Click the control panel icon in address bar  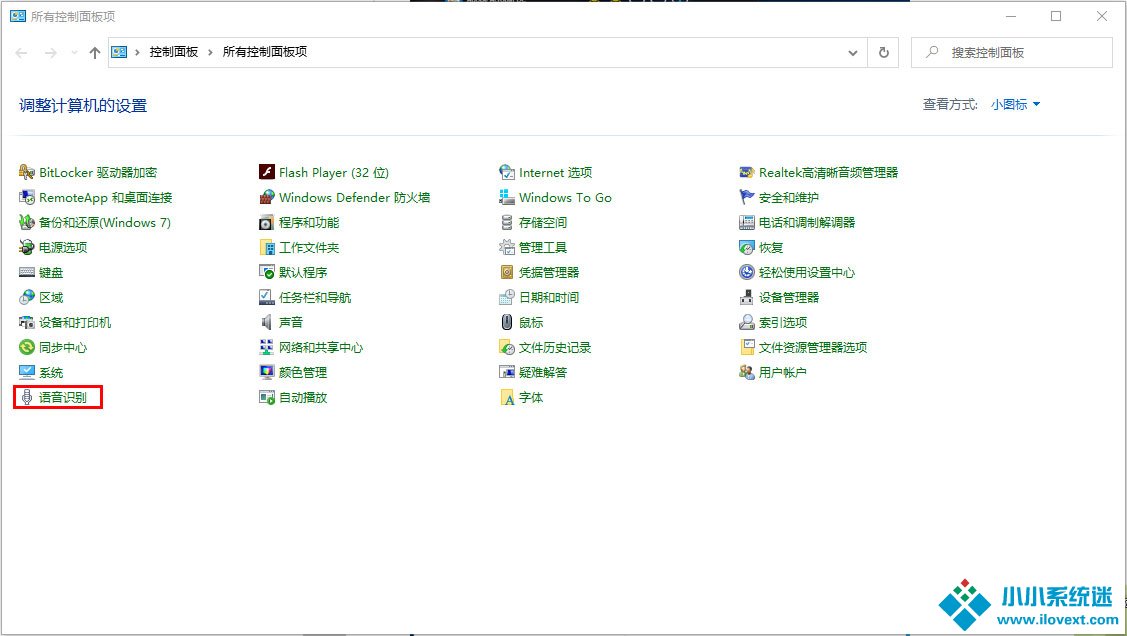(119, 52)
